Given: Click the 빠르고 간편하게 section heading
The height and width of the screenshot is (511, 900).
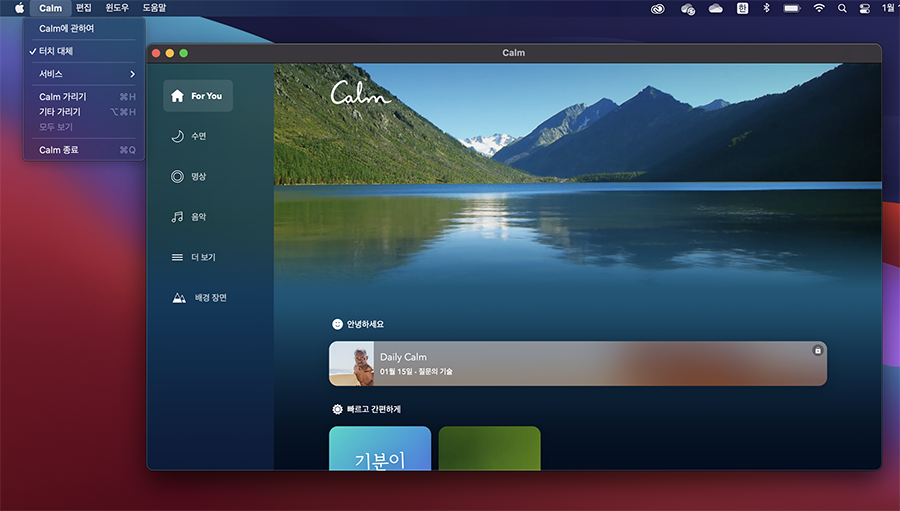Looking at the screenshot, I should pos(374,409).
